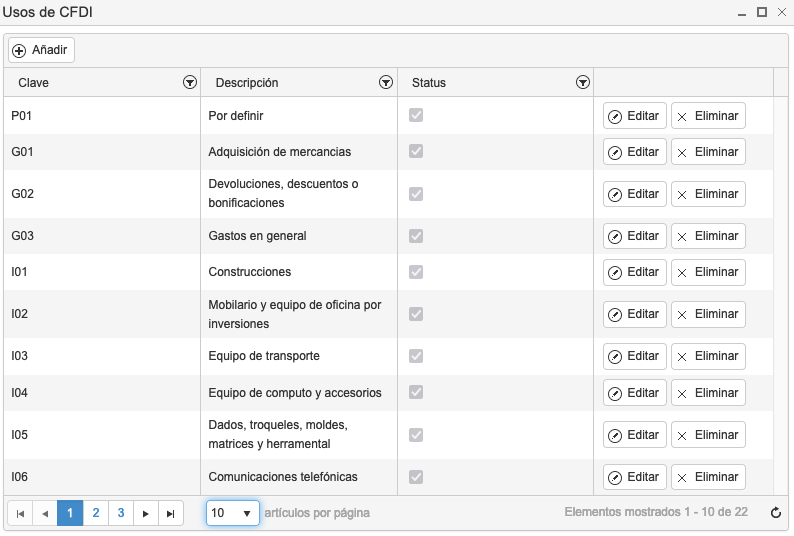This screenshot has height=536, width=794.
Task: Toggle the Status checkbox for G03 Gastos en general
Action: [416, 236]
